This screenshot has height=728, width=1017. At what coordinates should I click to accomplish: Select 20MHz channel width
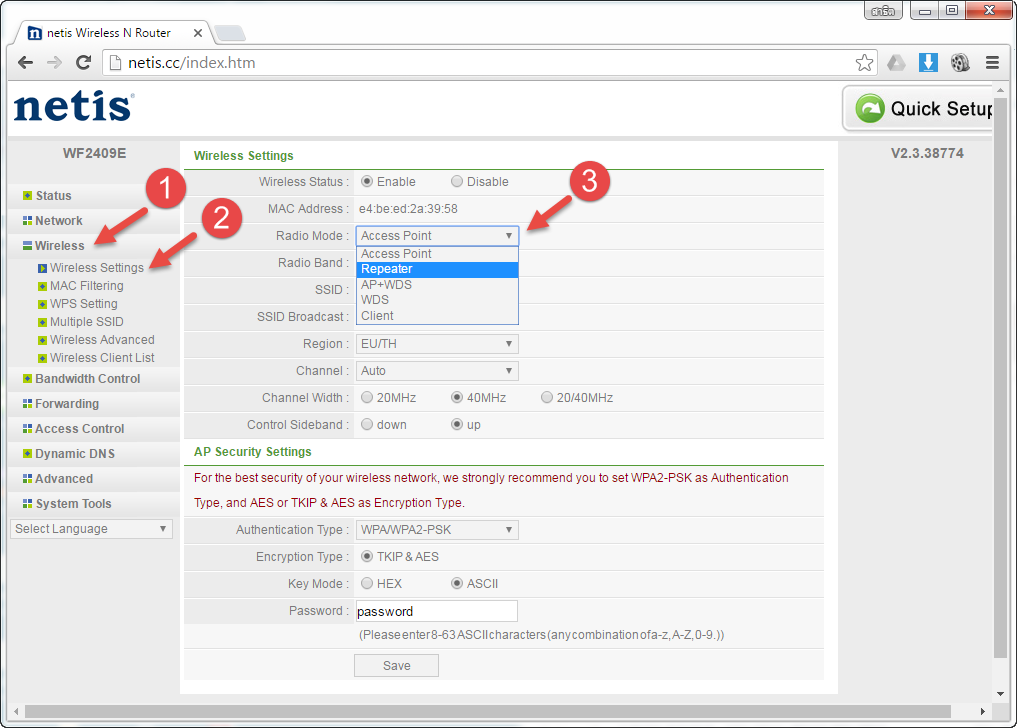pyautogui.click(x=367, y=397)
